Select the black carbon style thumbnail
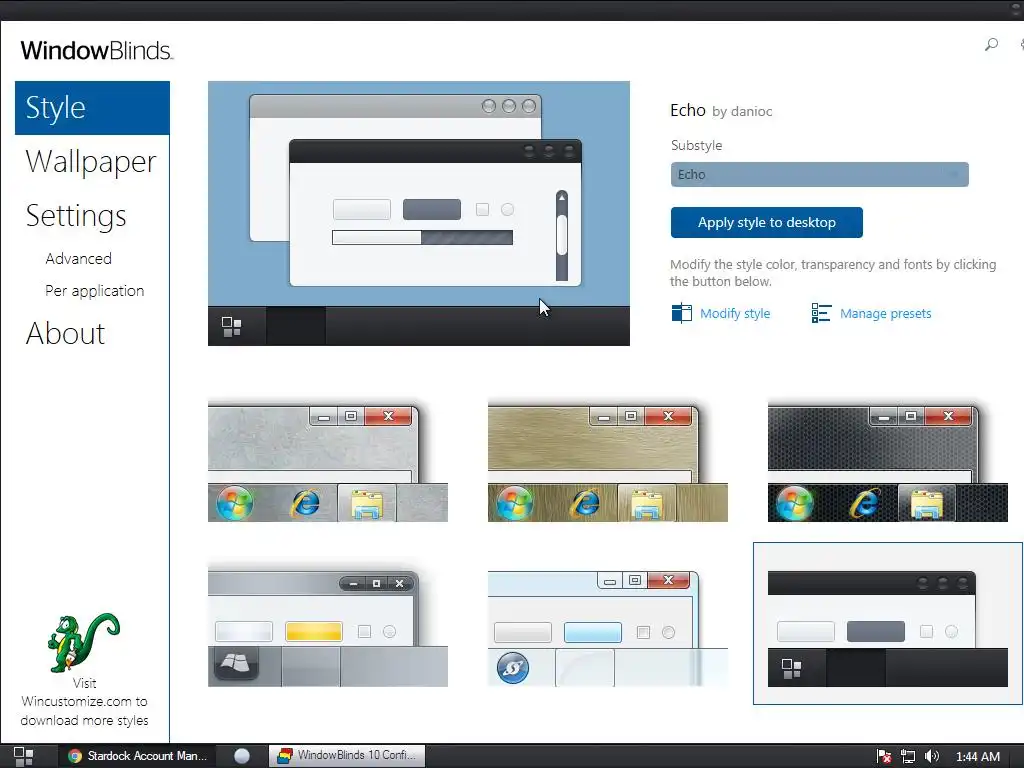This screenshot has height=768, width=1024. pos(888,462)
